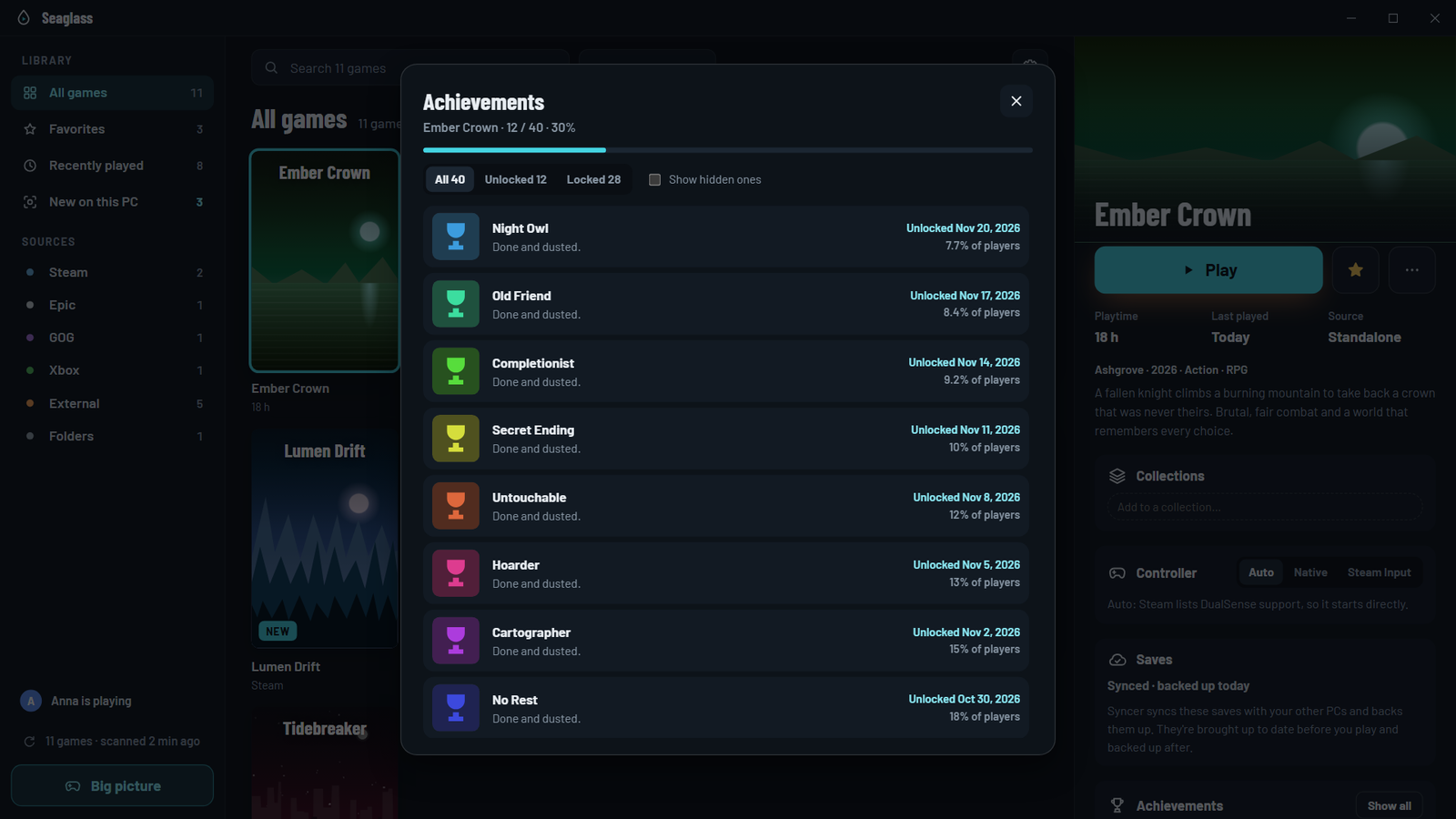Switch to the Locked 28 filter tab
This screenshot has width=1456, height=819.
593,179
